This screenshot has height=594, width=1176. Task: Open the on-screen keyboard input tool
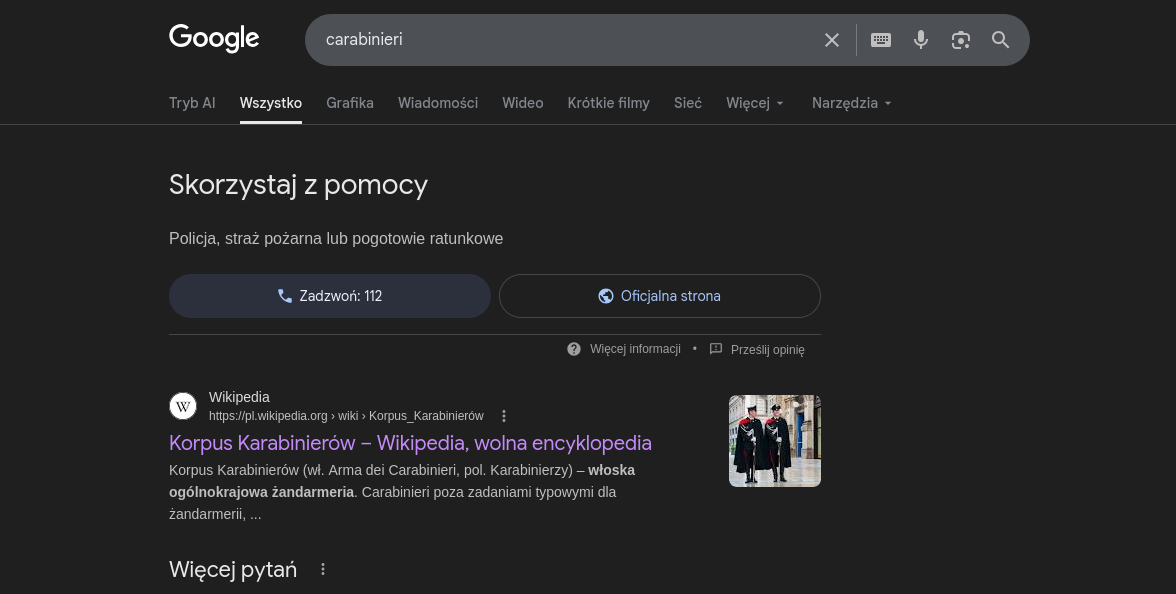[880, 40]
